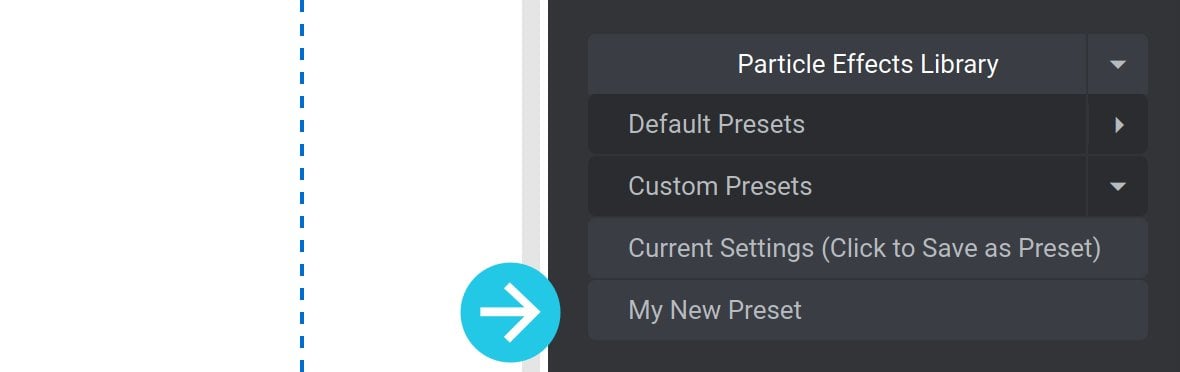The width and height of the screenshot is (1180, 372).
Task: Click the downward triangle beside Custom Presets
Action: click(x=1118, y=187)
